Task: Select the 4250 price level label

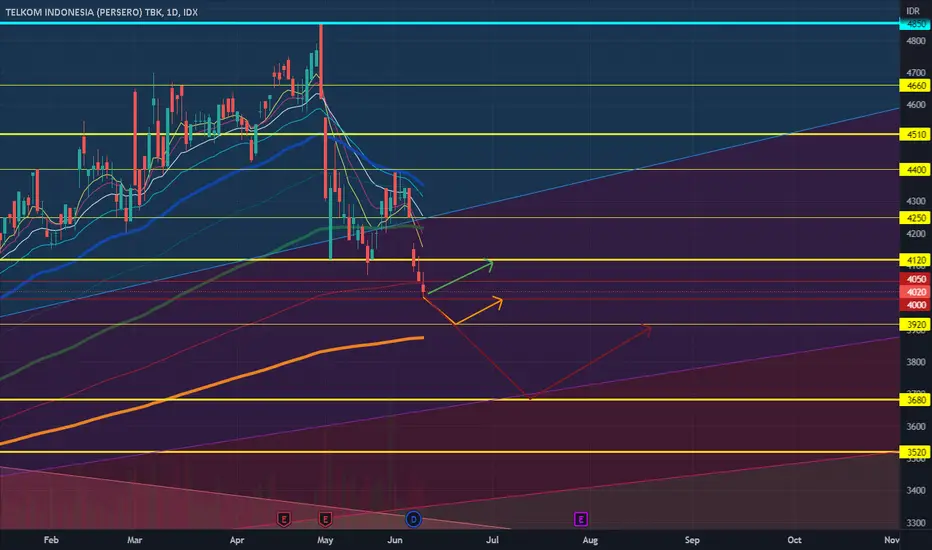Action: [x=915, y=218]
